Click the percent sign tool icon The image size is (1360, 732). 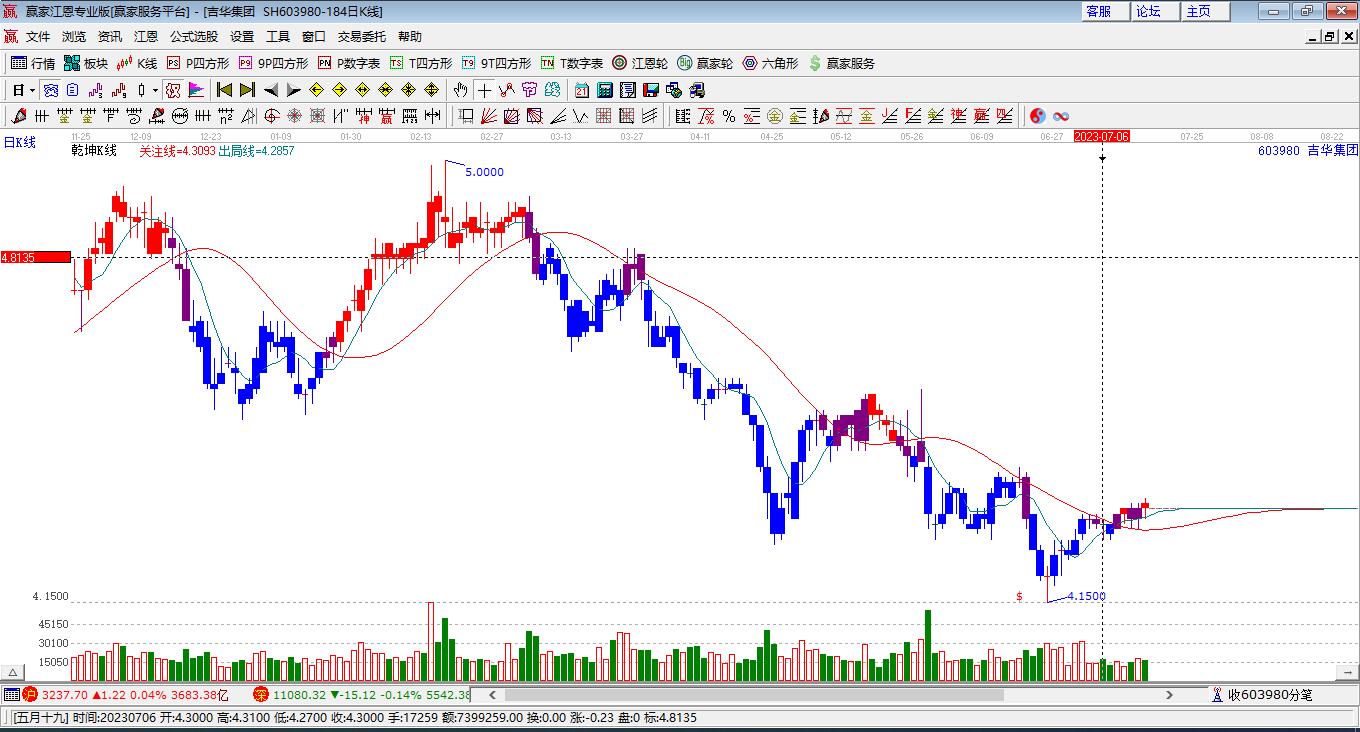click(729, 116)
